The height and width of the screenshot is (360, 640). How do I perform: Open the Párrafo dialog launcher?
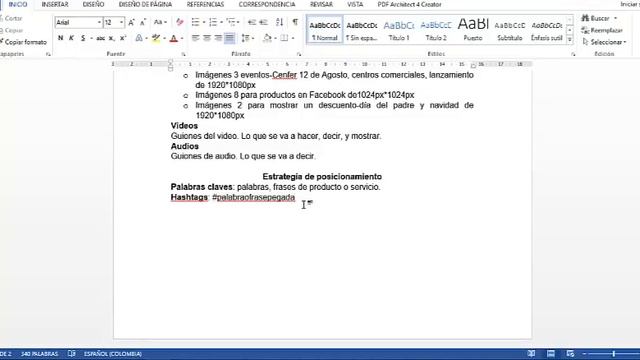[299, 54]
